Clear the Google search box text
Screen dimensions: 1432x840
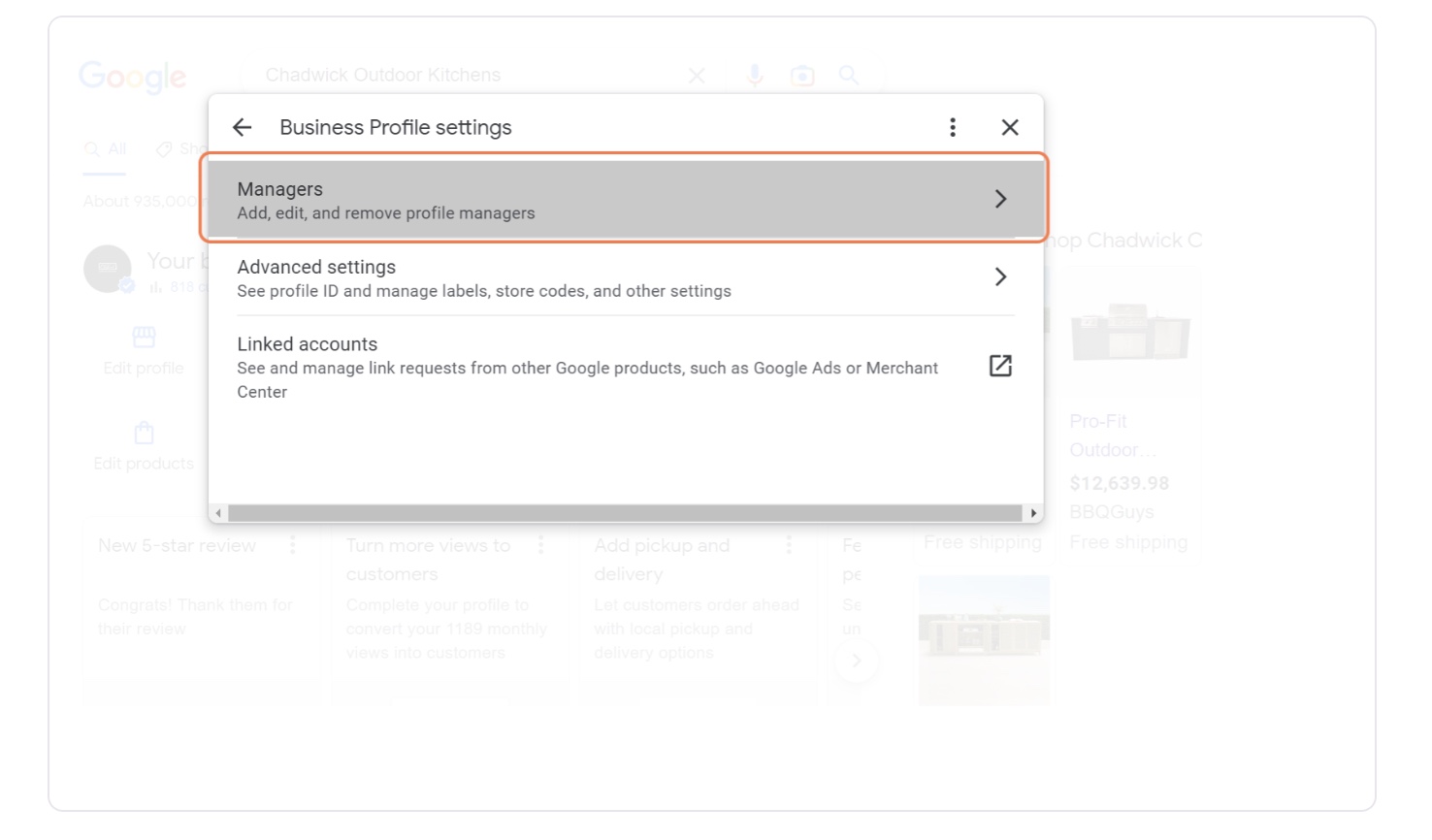pyautogui.click(x=697, y=76)
